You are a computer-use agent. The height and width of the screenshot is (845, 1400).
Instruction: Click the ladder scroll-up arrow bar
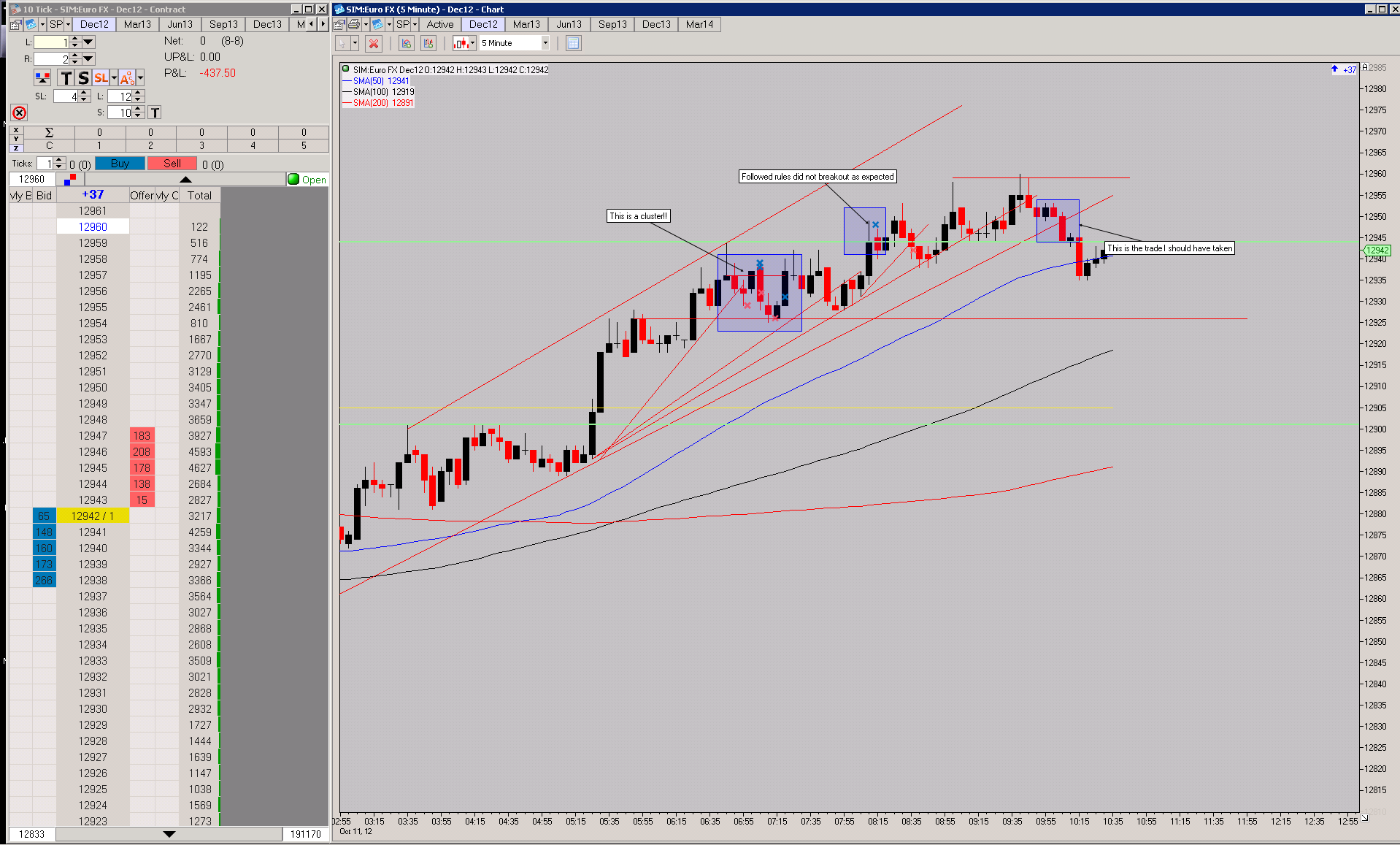185,180
